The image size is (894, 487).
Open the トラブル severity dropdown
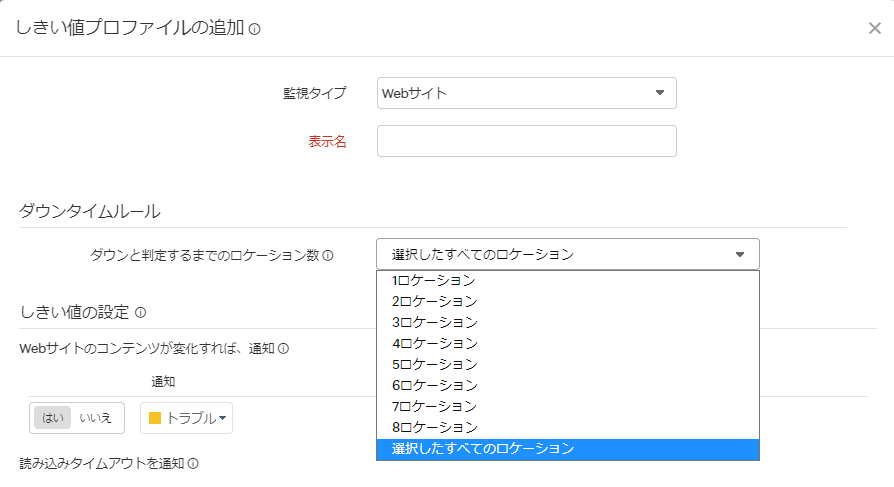[186, 418]
